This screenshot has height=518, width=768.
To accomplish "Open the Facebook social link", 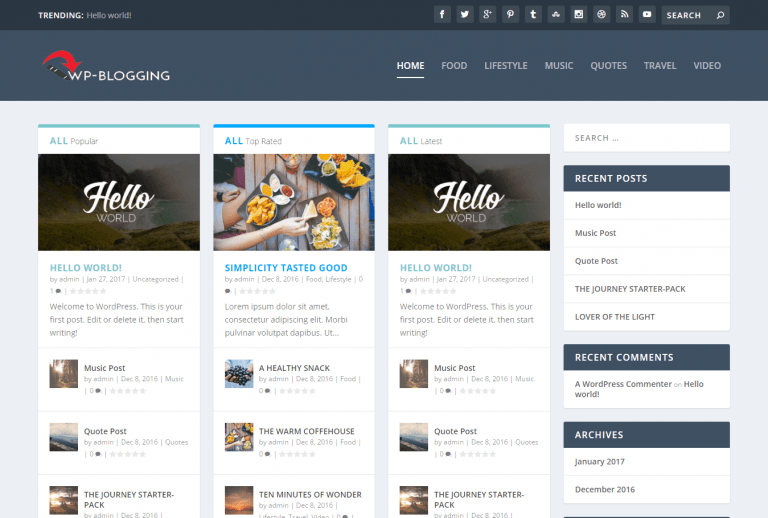I will coord(442,15).
